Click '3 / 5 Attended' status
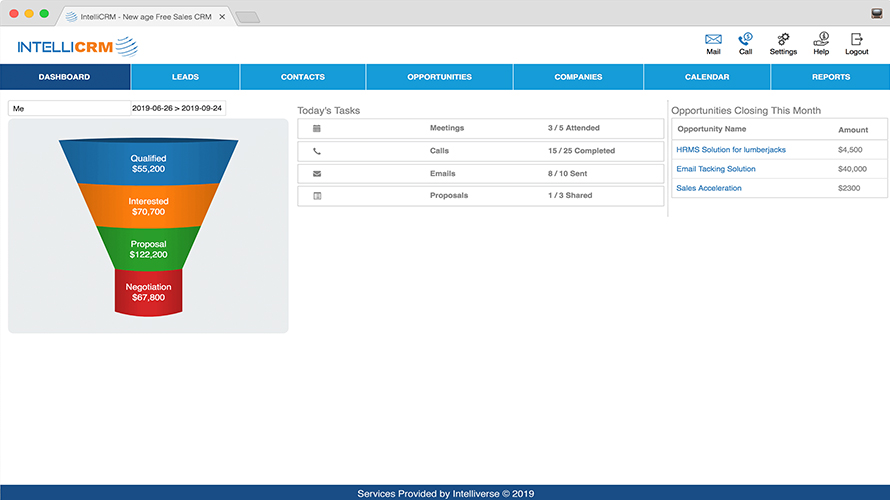This screenshot has width=890, height=500. (x=573, y=128)
